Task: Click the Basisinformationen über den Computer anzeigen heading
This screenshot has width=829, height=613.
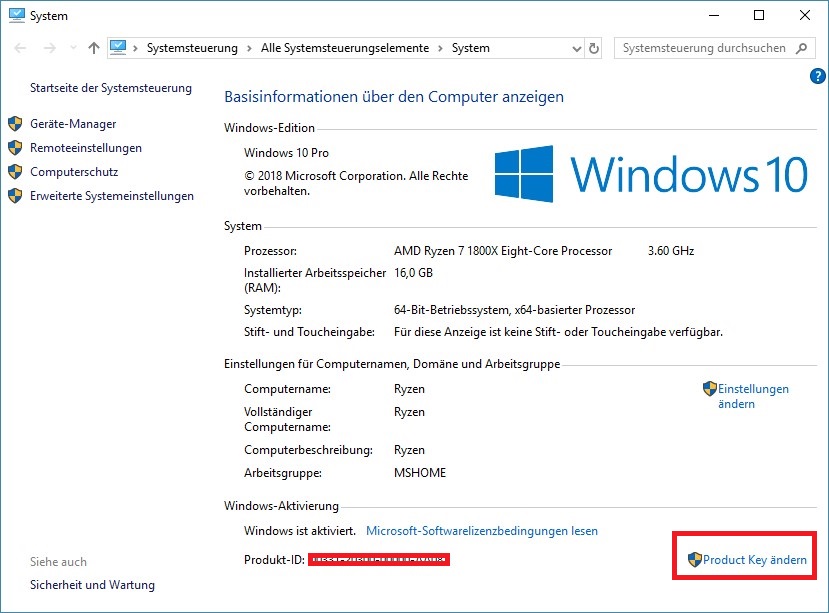Action: (x=394, y=97)
